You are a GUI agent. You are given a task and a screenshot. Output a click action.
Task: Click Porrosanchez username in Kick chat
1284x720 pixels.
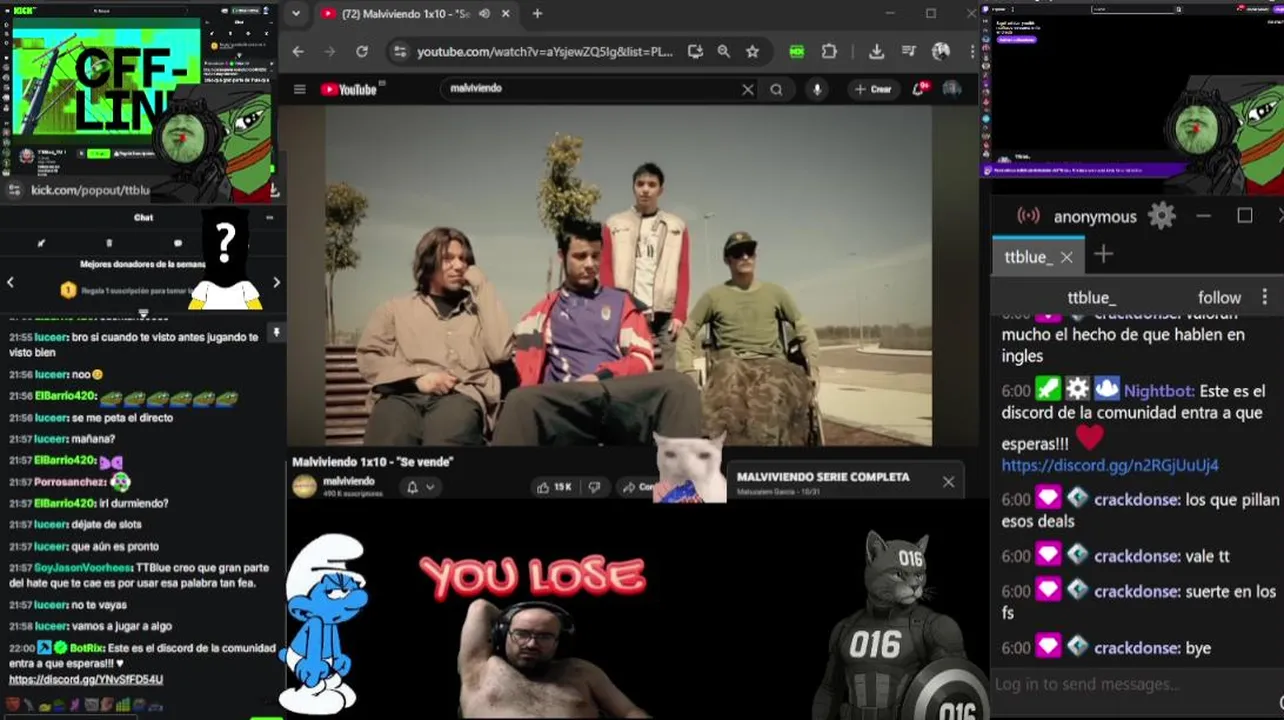tap(70, 482)
